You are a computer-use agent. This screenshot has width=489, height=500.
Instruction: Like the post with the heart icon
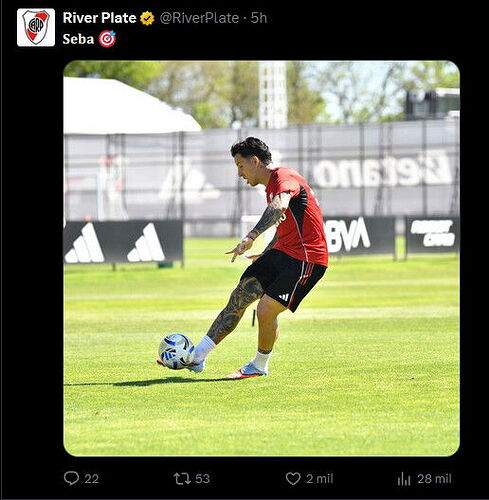pyautogui.click(x=293, y=479)
